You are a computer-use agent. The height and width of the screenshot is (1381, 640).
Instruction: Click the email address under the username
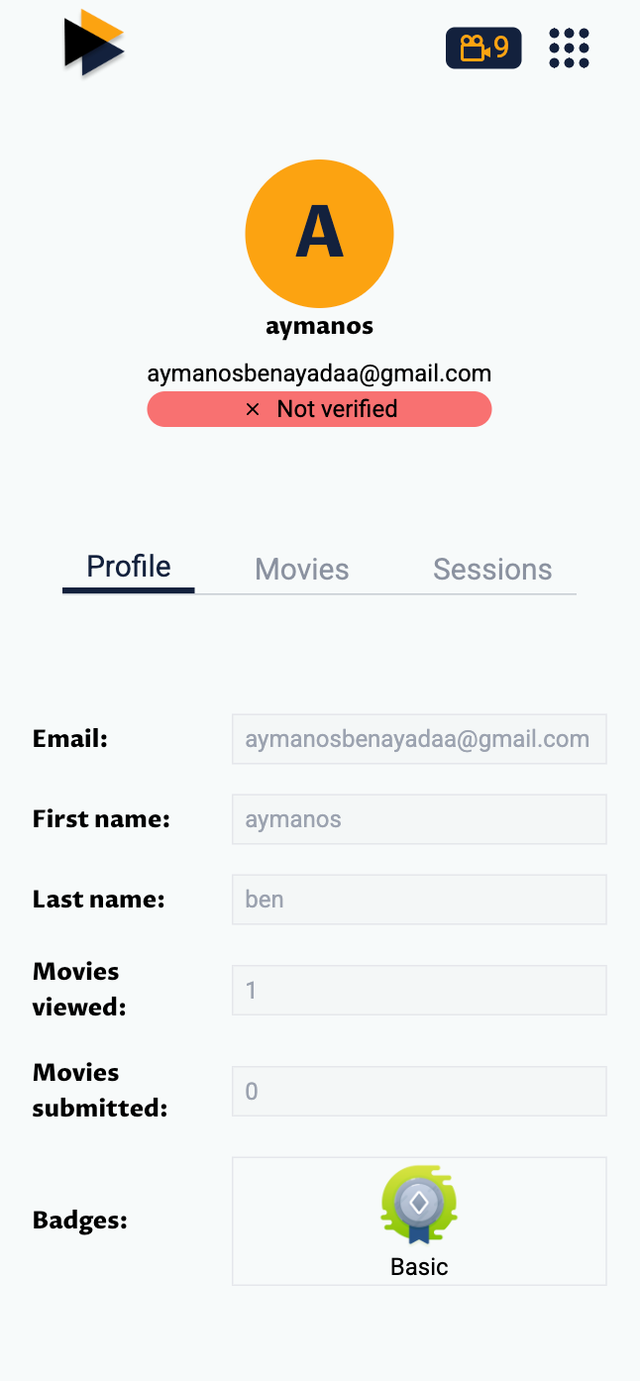319,374
